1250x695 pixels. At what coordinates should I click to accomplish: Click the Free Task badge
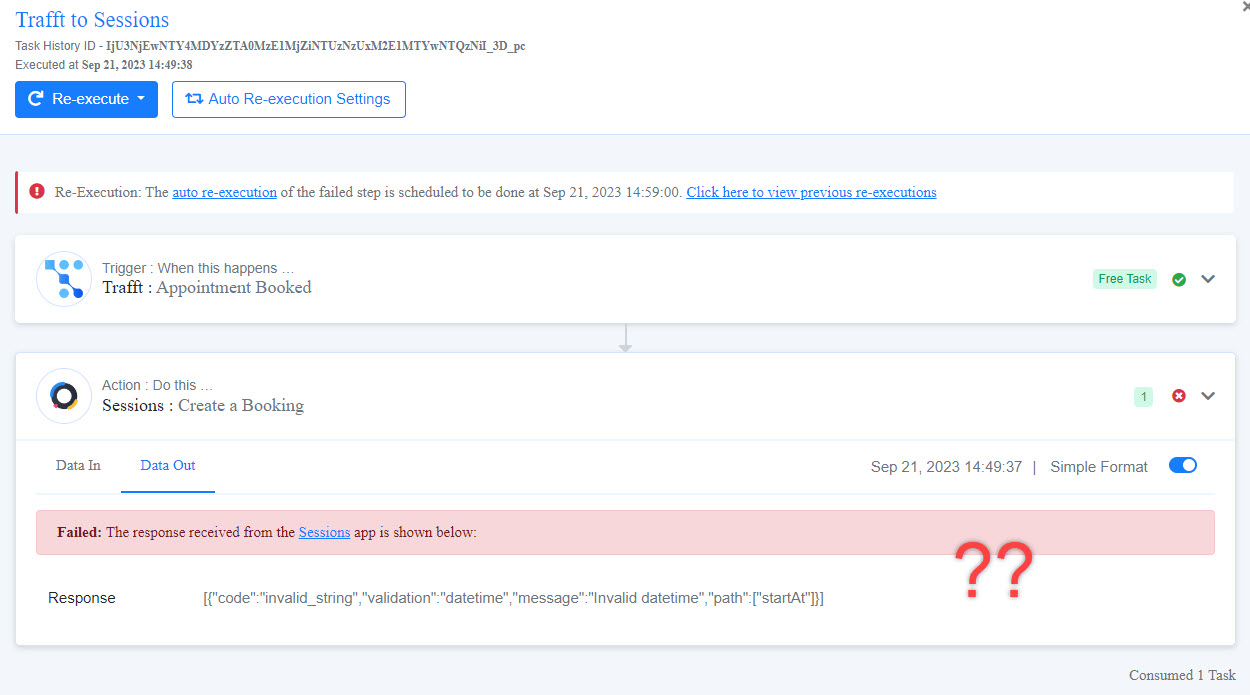click(x=1125, y=279)
